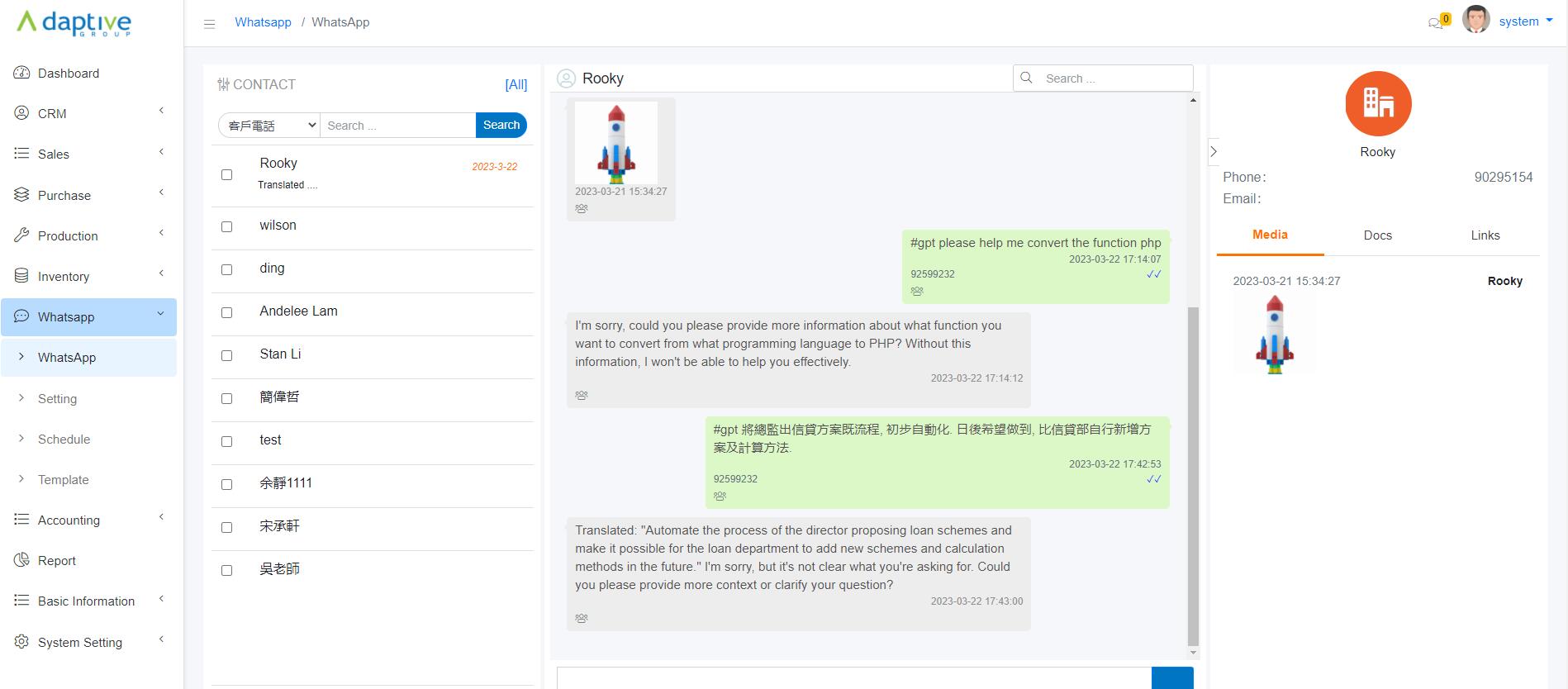Tick the checkbox beside Andelee Lam
Screen dimensions: 1568x689
point(226,312)
